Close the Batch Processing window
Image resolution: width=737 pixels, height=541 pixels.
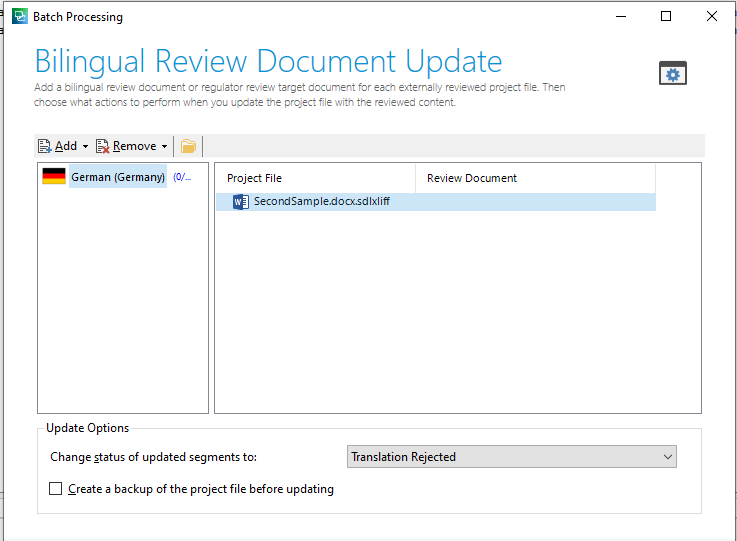tap(712, 16)
